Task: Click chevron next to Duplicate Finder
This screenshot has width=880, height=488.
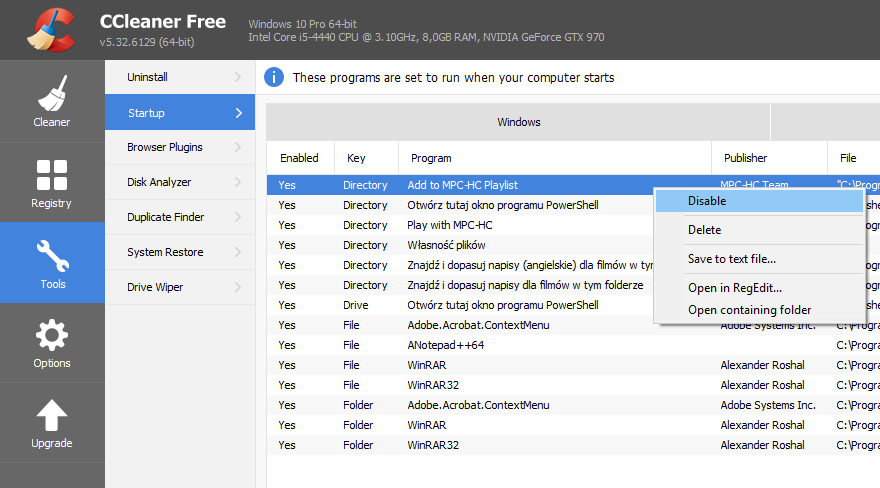Action: coord(238,217)
